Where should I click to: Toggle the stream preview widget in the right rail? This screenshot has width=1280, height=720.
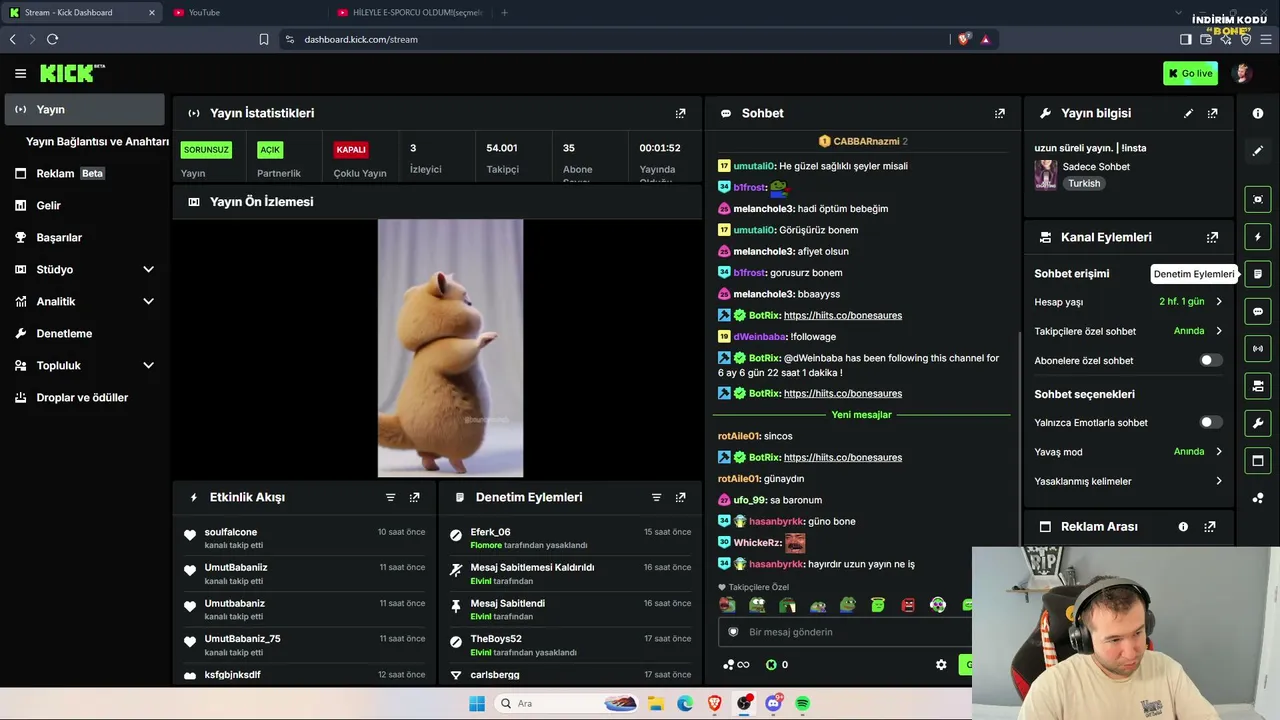tap(1258, 199)
